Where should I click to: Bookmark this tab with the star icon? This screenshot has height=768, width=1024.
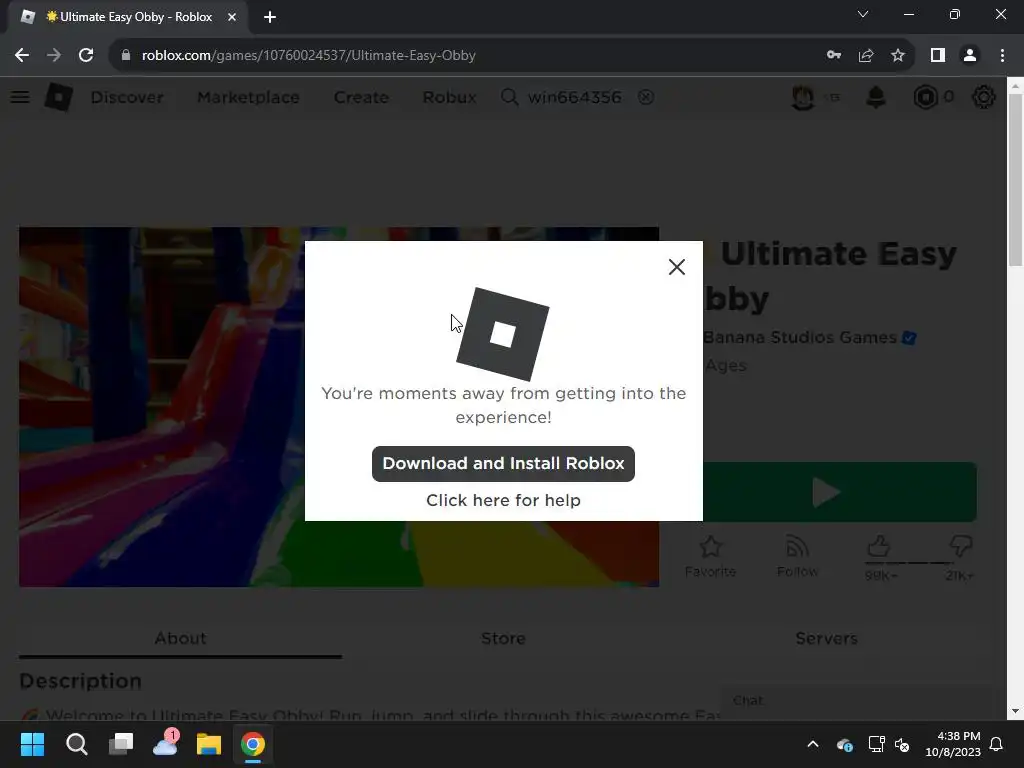click(898, 56)
